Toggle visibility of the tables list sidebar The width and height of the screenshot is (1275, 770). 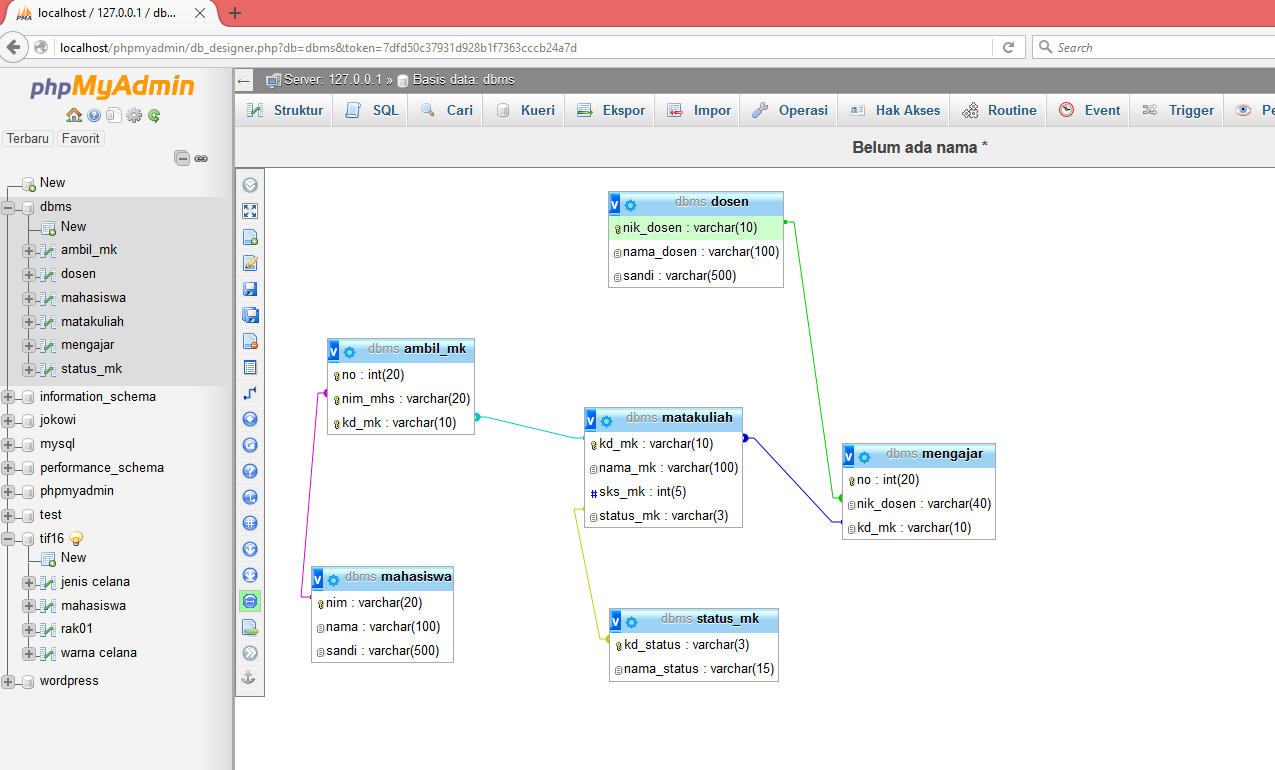pos(249,366)
